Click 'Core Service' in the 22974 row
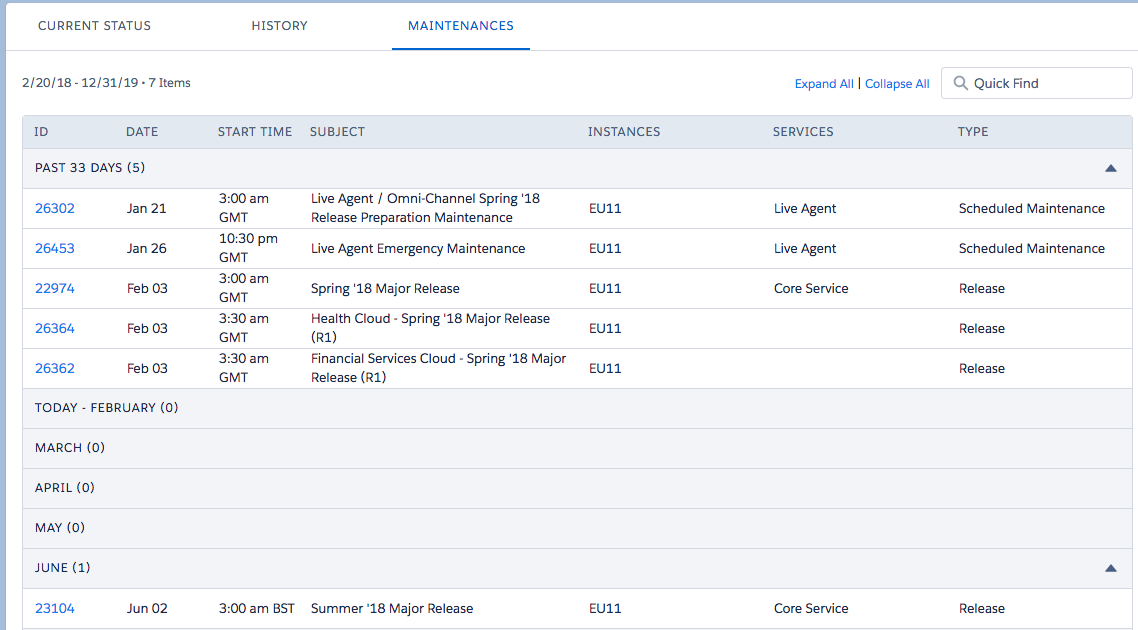This screenshot has height=630, width=1138. tap(811, 288)
